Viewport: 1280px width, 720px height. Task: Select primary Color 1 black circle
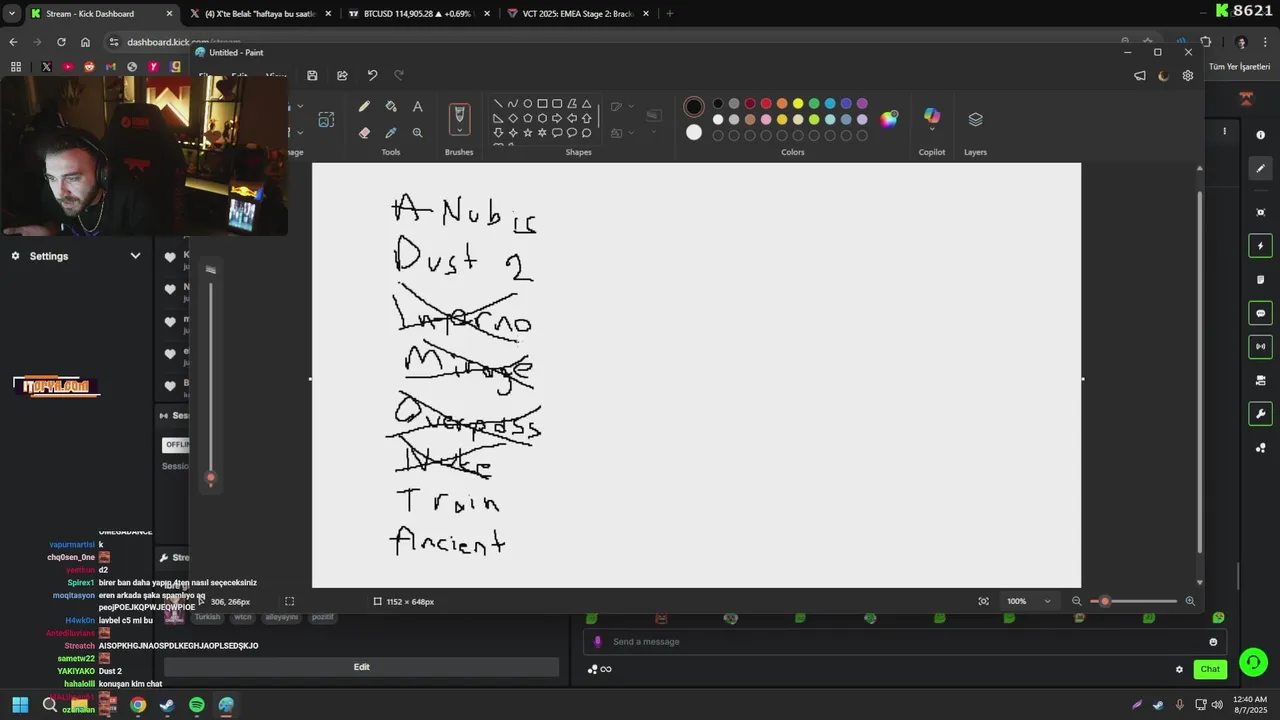(x=694, y=106)
